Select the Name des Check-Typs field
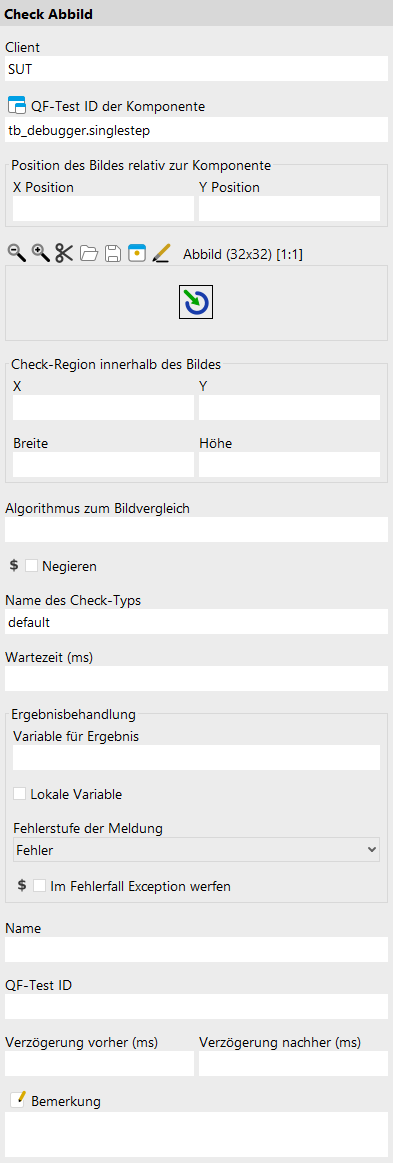 (196, 622)
